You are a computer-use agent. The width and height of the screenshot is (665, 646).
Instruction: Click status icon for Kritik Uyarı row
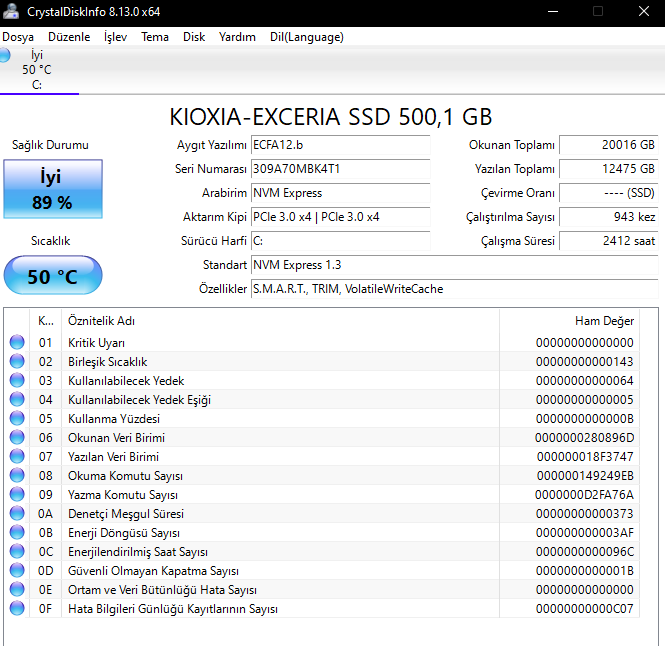pos(17,342)
